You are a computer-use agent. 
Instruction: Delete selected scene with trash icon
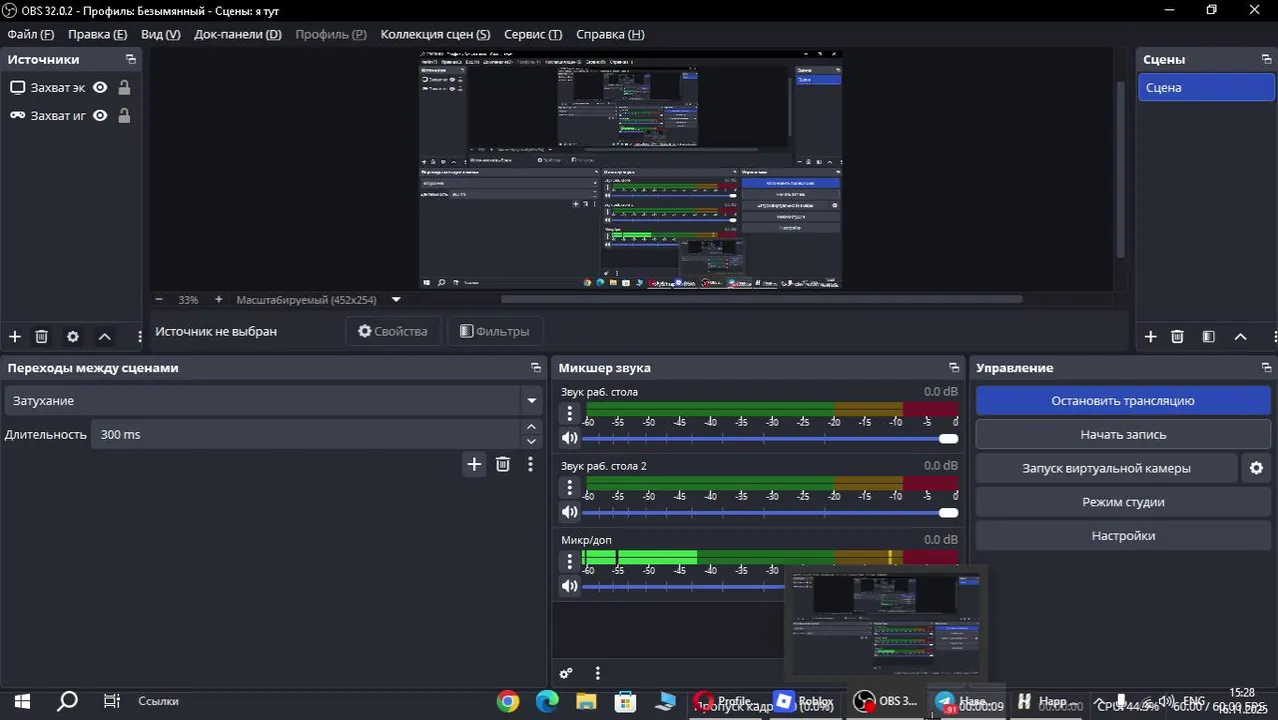point(1177,337)
